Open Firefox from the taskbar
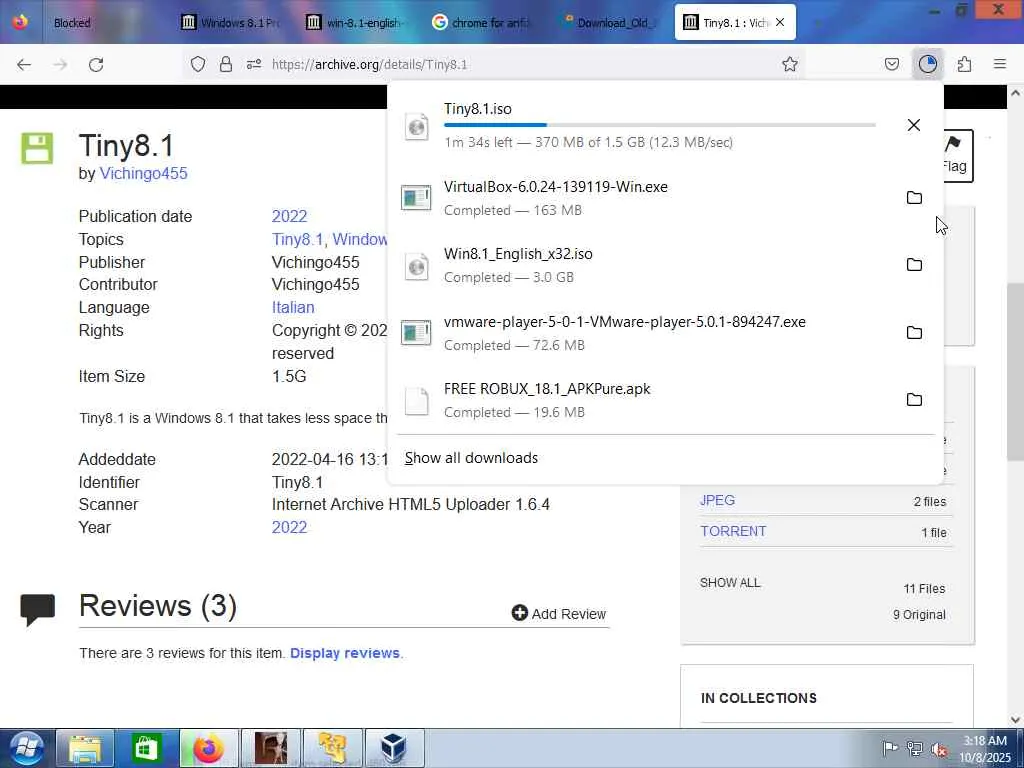This screenshot has width=1024, height=768. pyautogui.click(x=208, y=748)
